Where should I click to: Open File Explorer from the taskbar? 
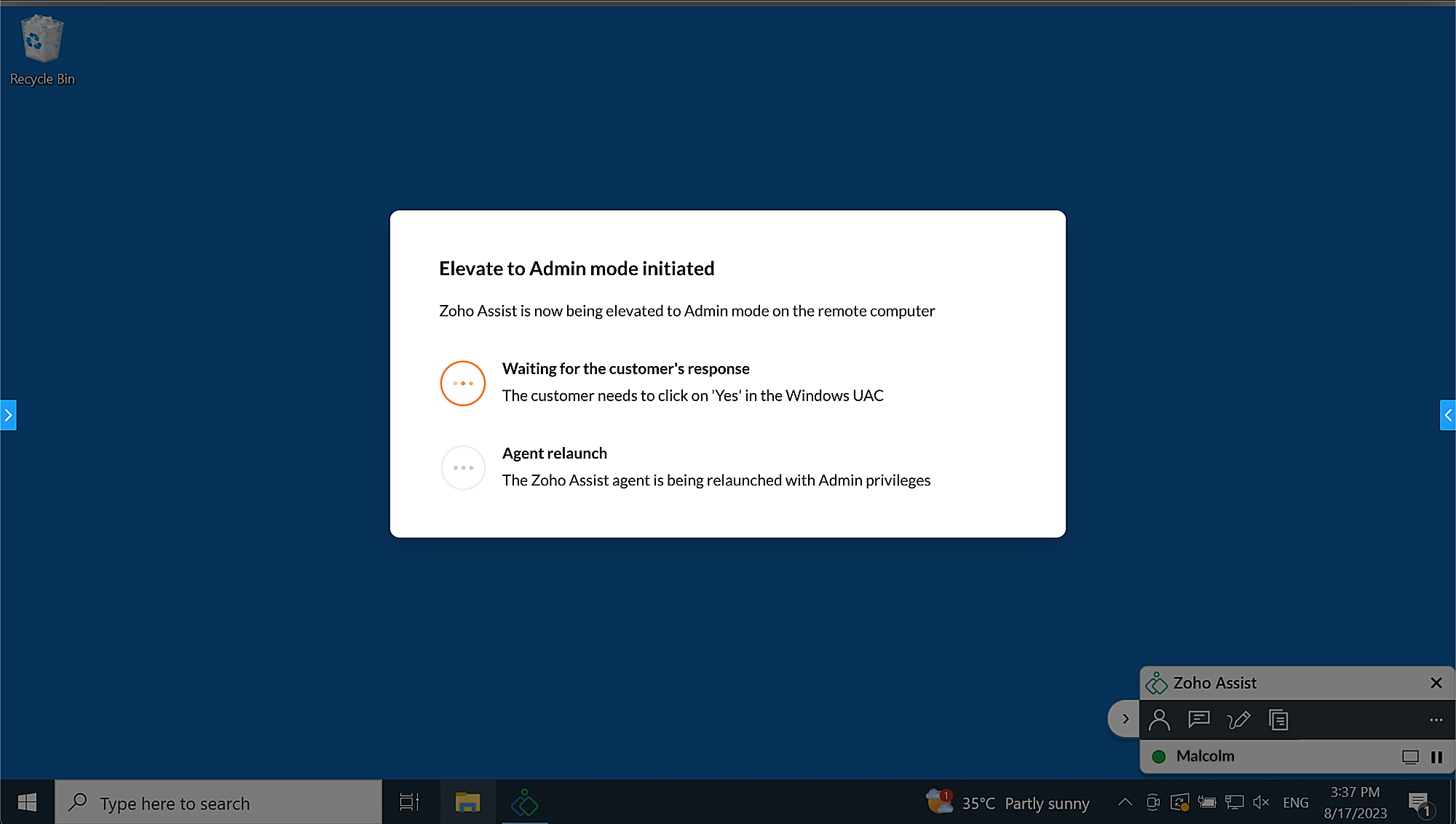tap(467, 803)
